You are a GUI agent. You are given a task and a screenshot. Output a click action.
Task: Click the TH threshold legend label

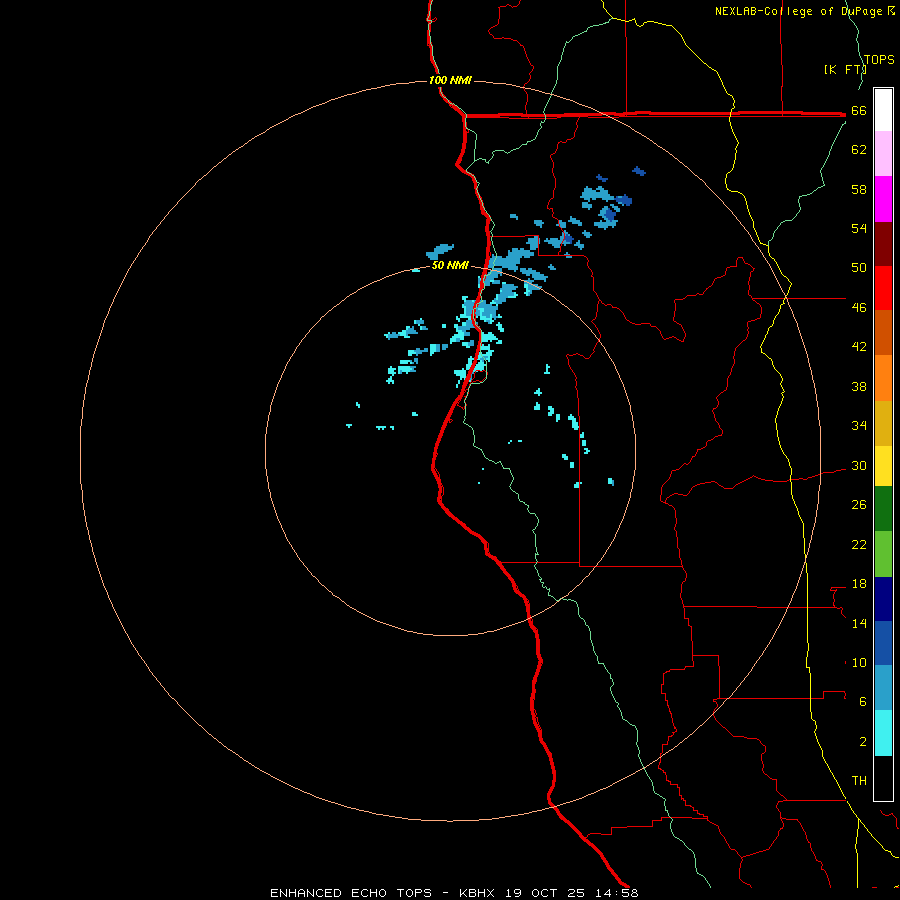pos(859,780)
